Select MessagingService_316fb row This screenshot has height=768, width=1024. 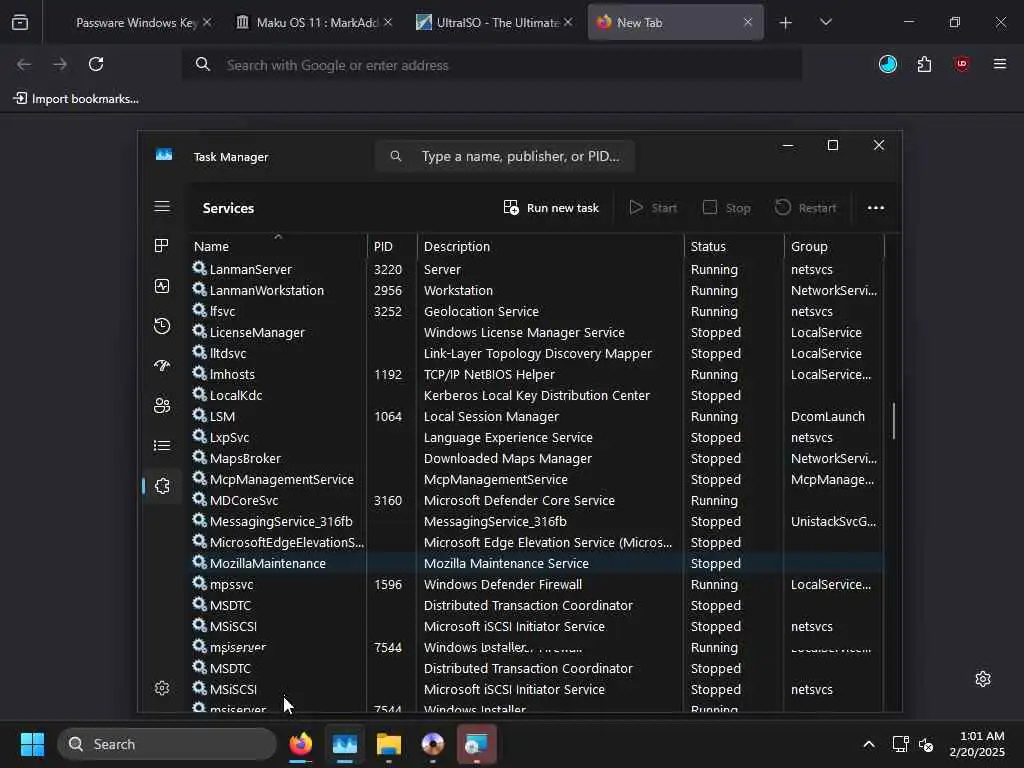pos(536,521)
